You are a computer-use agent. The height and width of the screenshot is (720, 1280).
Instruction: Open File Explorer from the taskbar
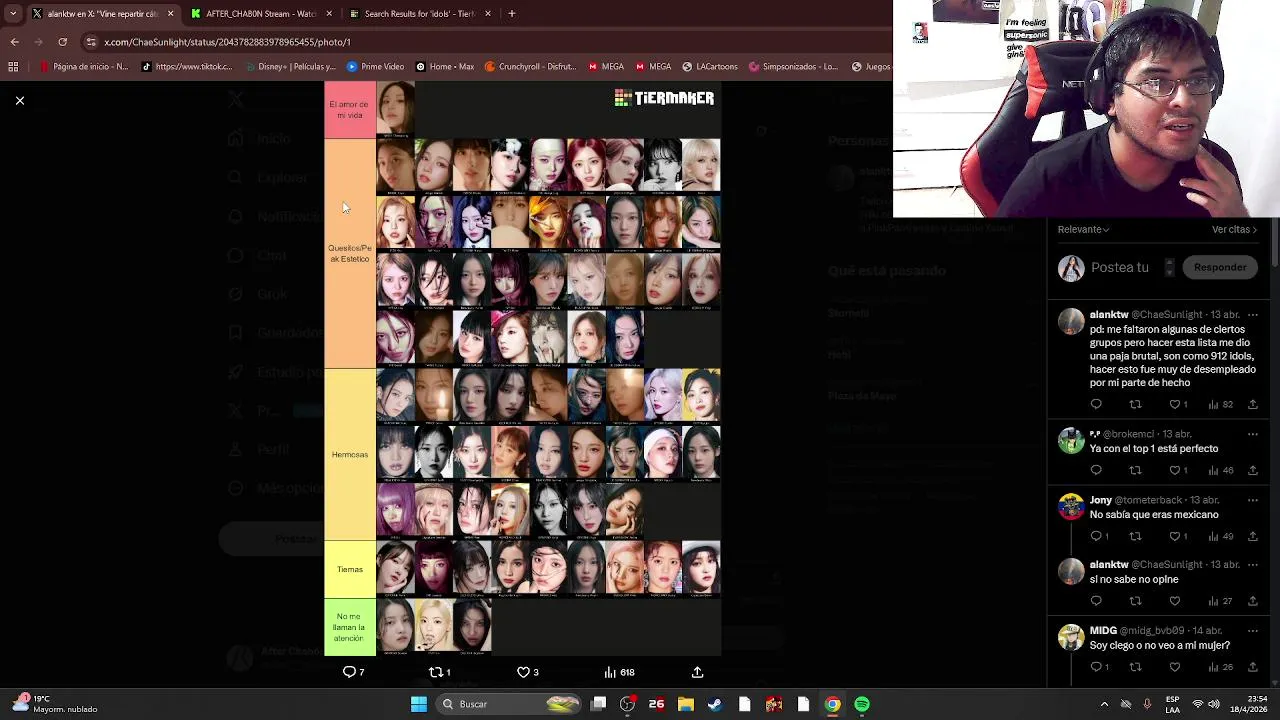click(685, 704)
